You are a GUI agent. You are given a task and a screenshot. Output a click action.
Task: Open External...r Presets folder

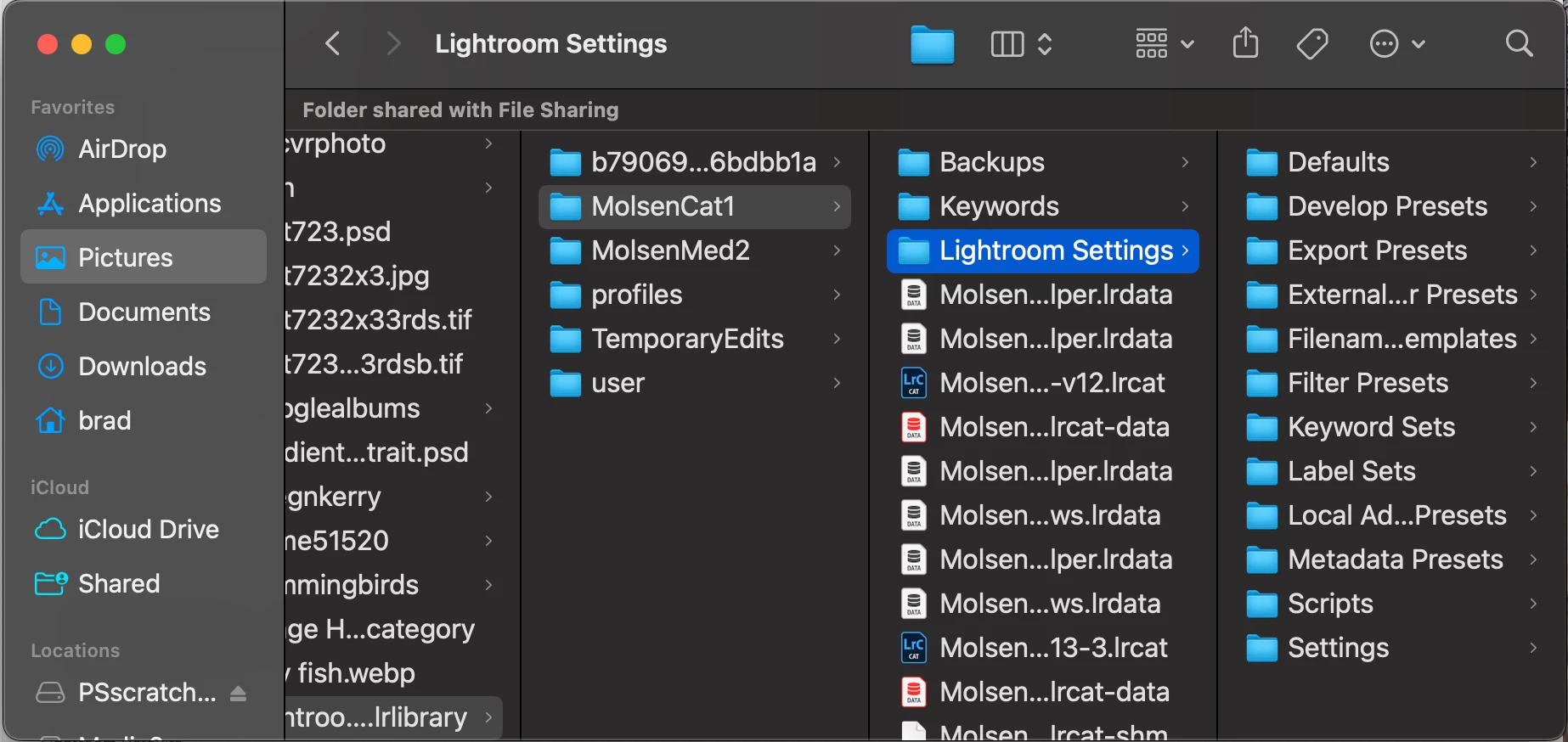[x=1391, y=295]
